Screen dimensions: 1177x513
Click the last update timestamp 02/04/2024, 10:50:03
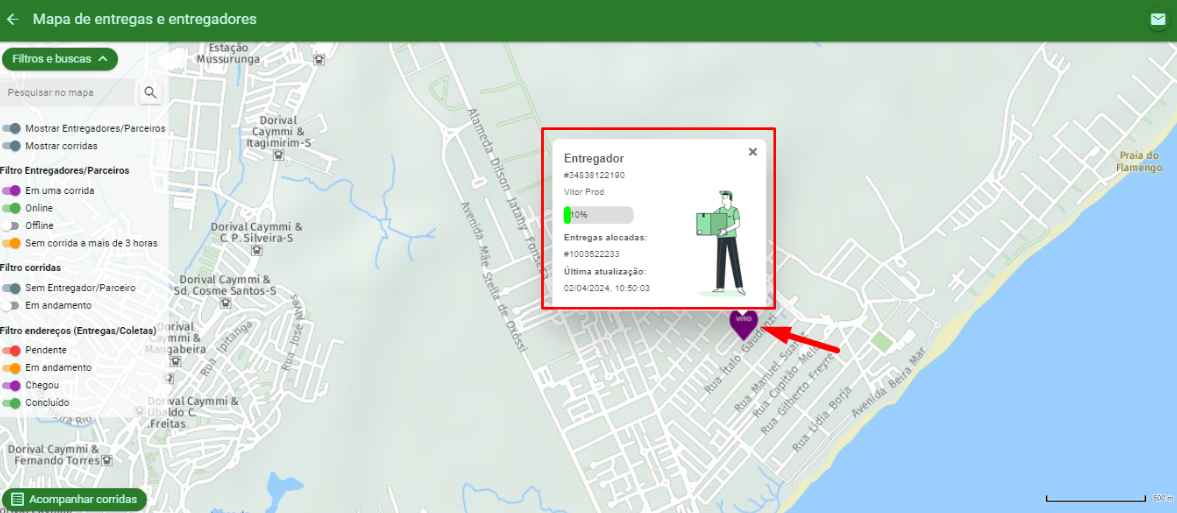[x=607, y=288]
